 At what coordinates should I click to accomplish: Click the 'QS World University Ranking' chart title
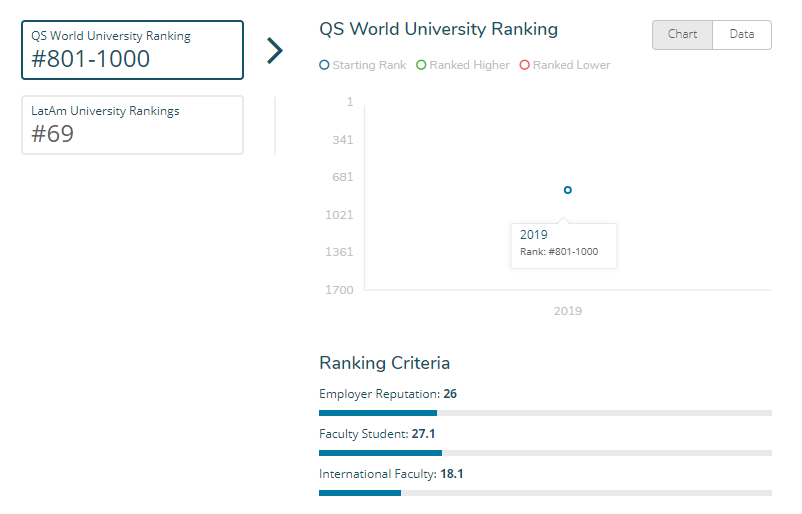pos(438,29)
